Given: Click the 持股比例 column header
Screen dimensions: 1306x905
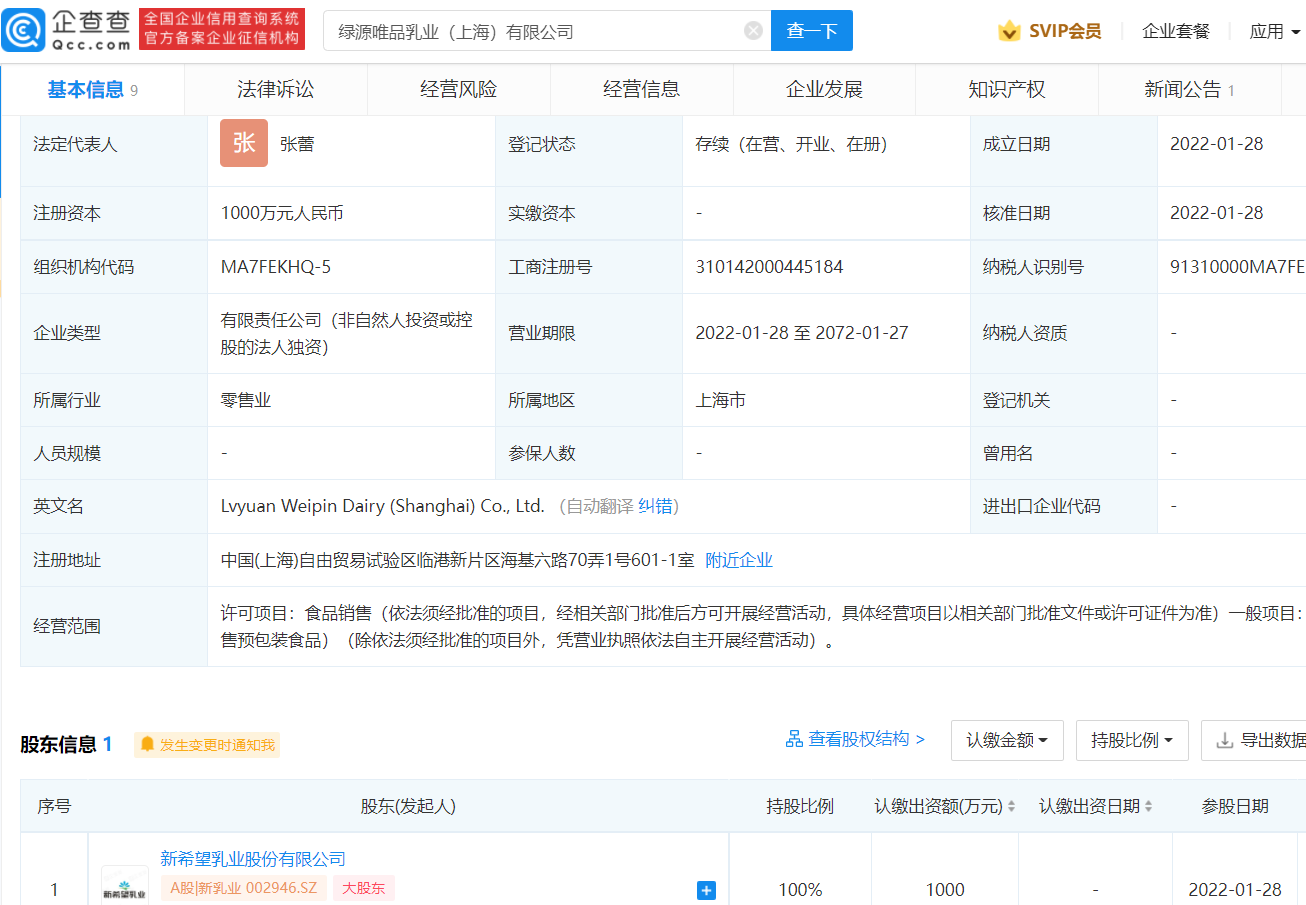Looking at the screenshot, I should point(800,806).
